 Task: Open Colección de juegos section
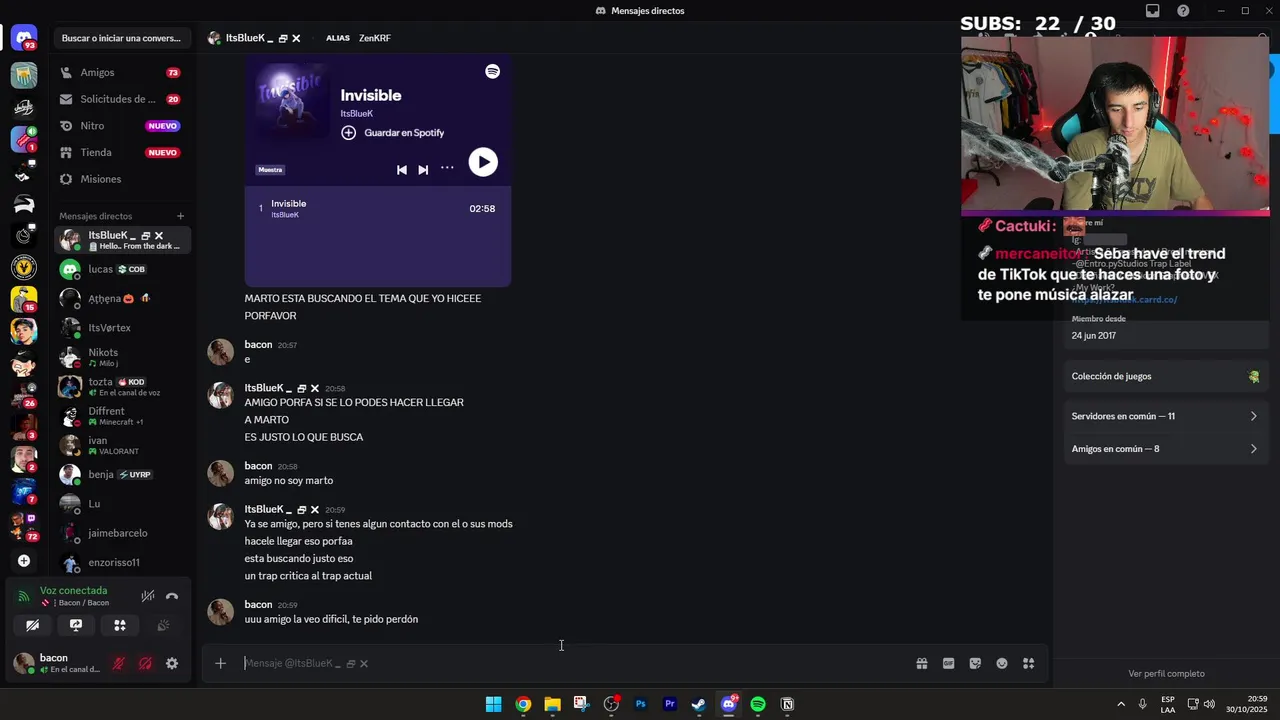point(1165,376)
